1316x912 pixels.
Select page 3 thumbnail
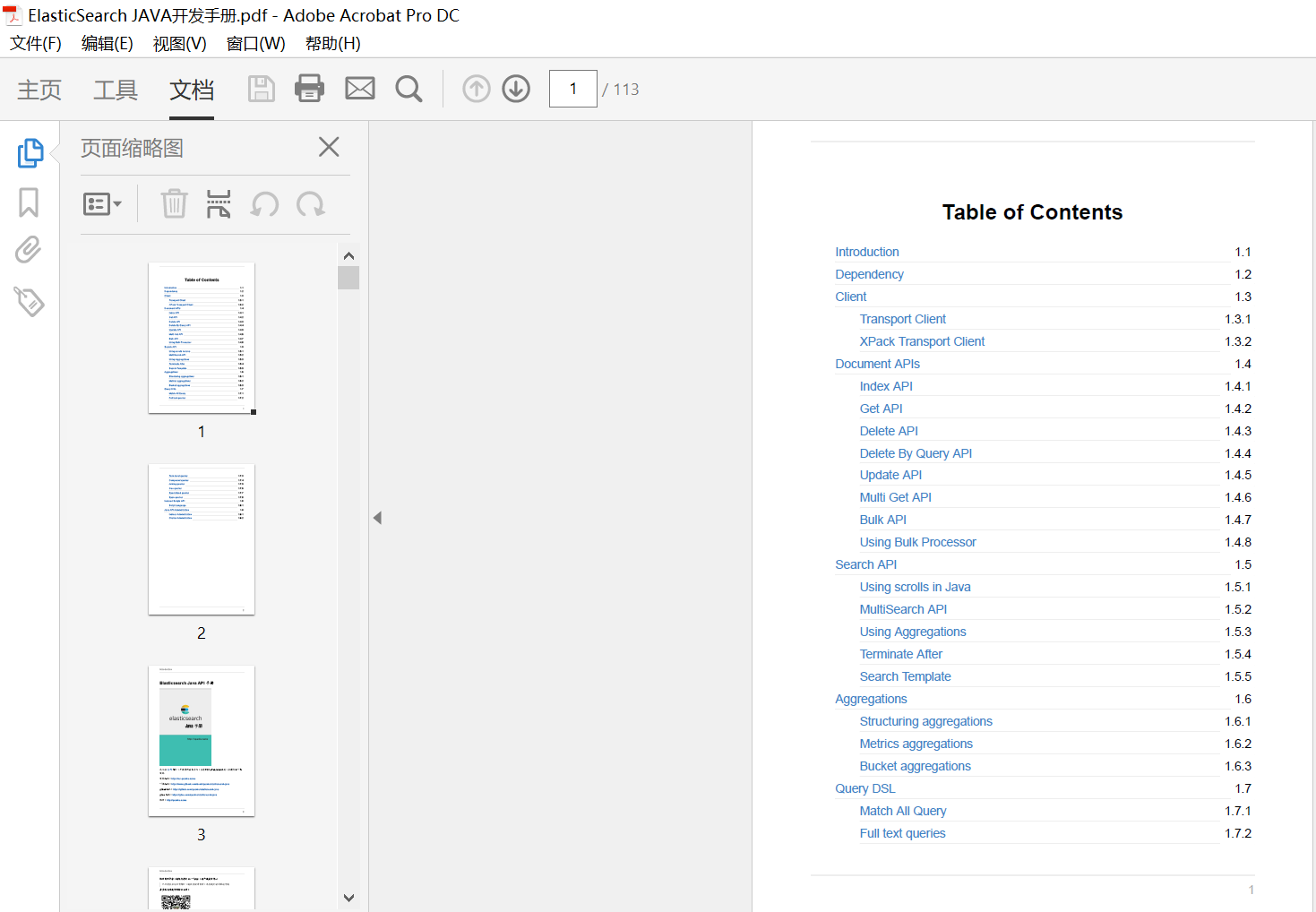coord(202,741)
